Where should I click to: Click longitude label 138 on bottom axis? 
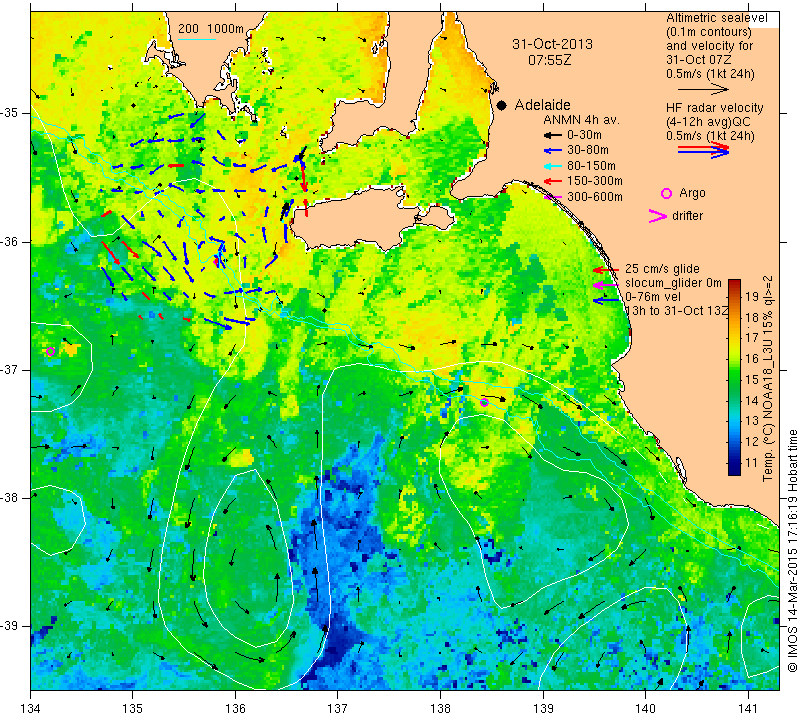pyautogui.click(x=440, y=709)
